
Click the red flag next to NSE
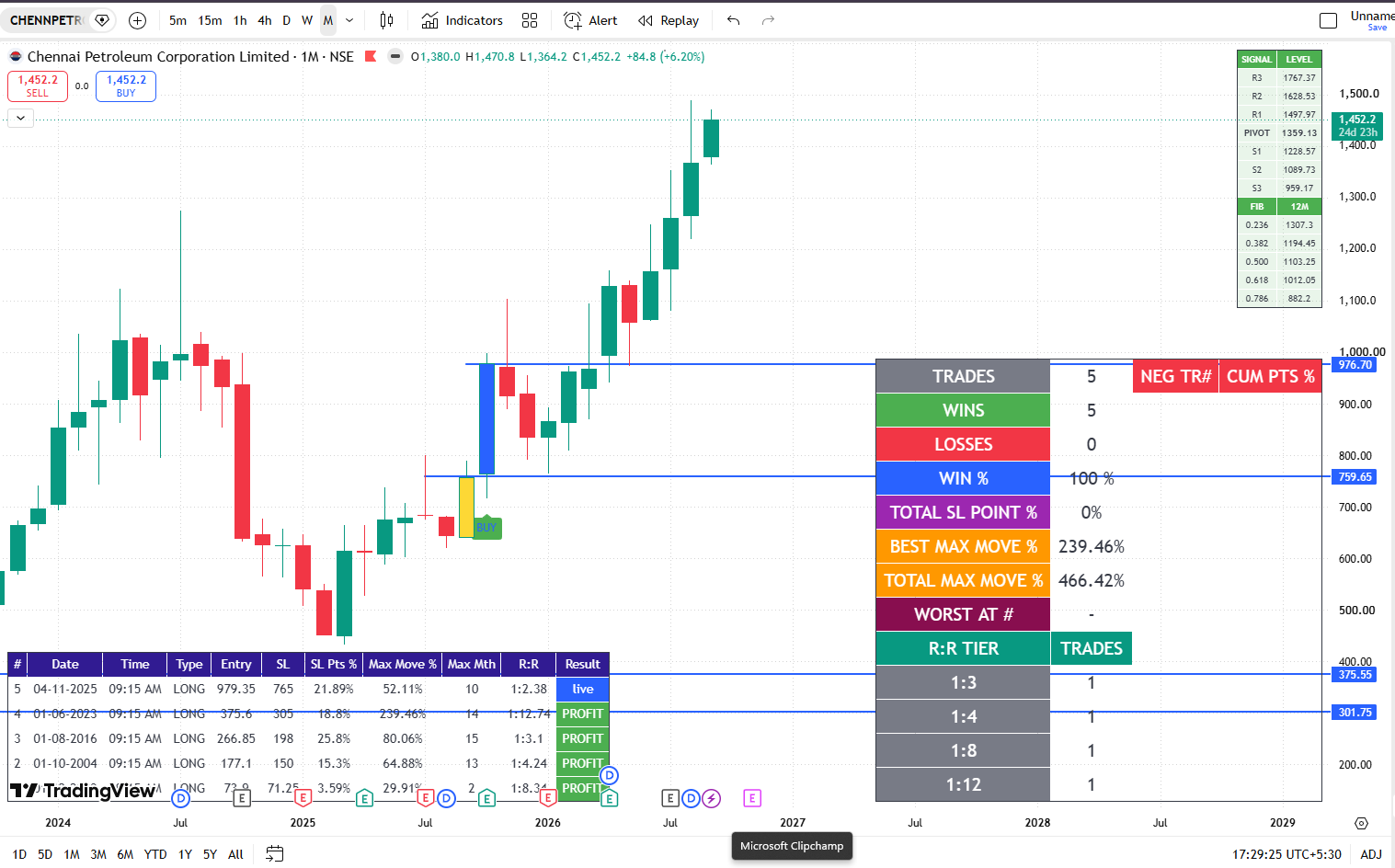(x=371, y=56)
